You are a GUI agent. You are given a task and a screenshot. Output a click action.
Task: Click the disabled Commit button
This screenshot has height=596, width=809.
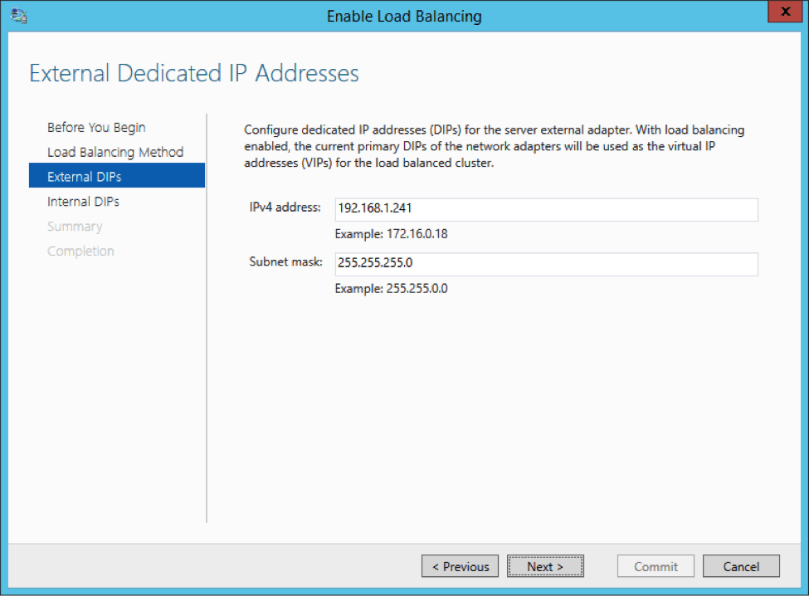656,566
